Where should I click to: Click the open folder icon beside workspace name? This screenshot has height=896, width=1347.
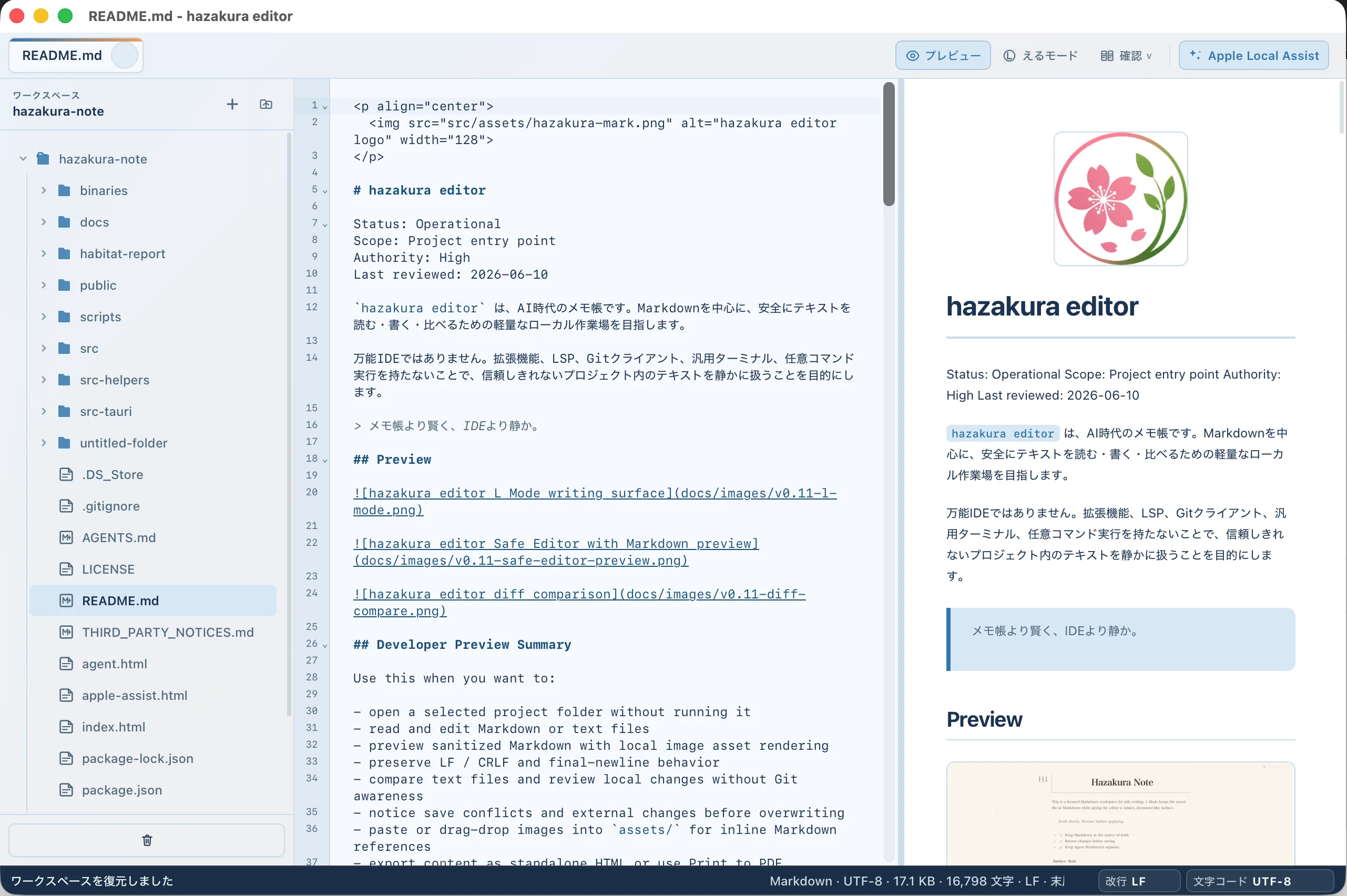266,104
